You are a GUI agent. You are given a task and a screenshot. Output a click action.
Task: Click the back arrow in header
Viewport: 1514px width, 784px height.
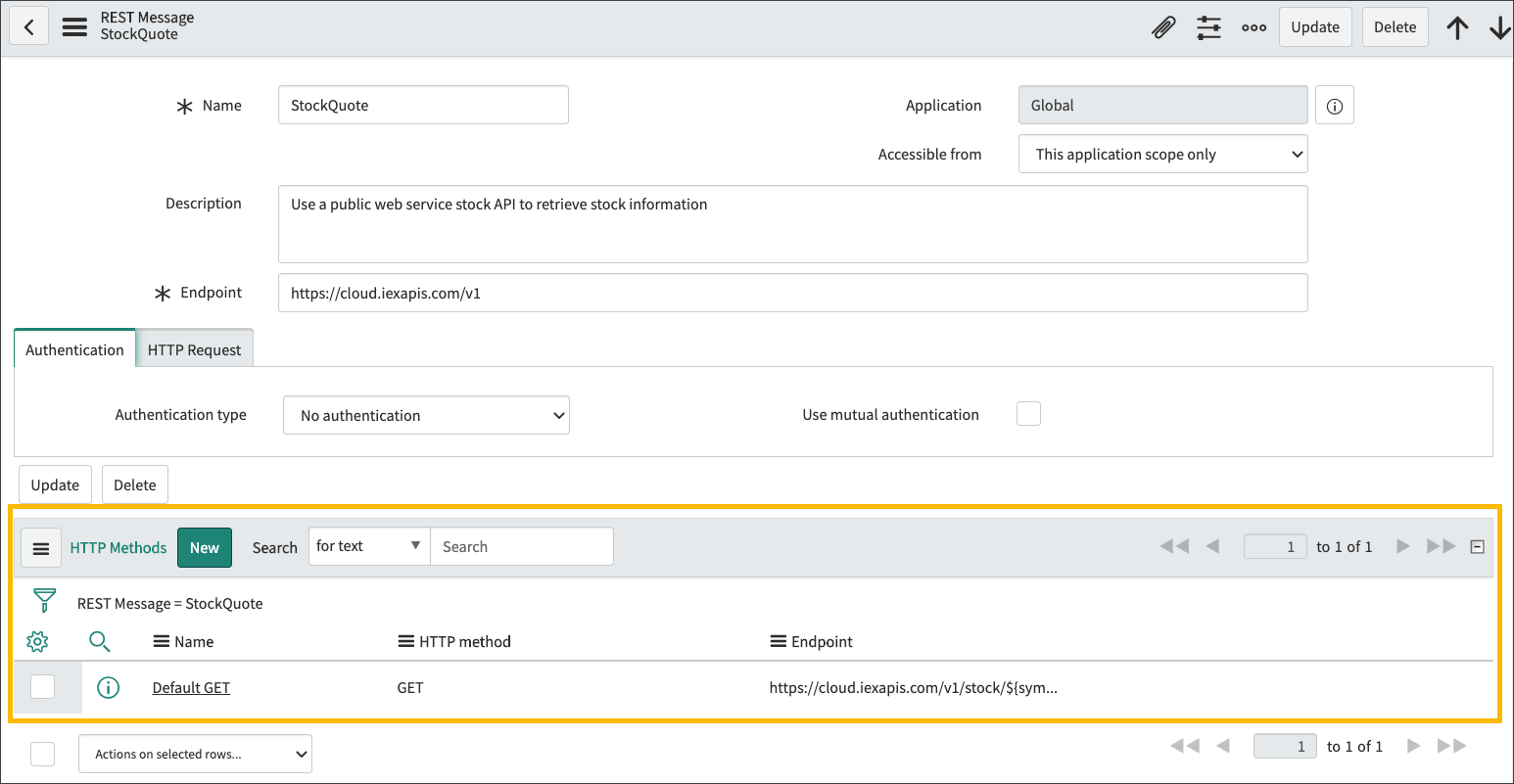(x=29, y=27)
